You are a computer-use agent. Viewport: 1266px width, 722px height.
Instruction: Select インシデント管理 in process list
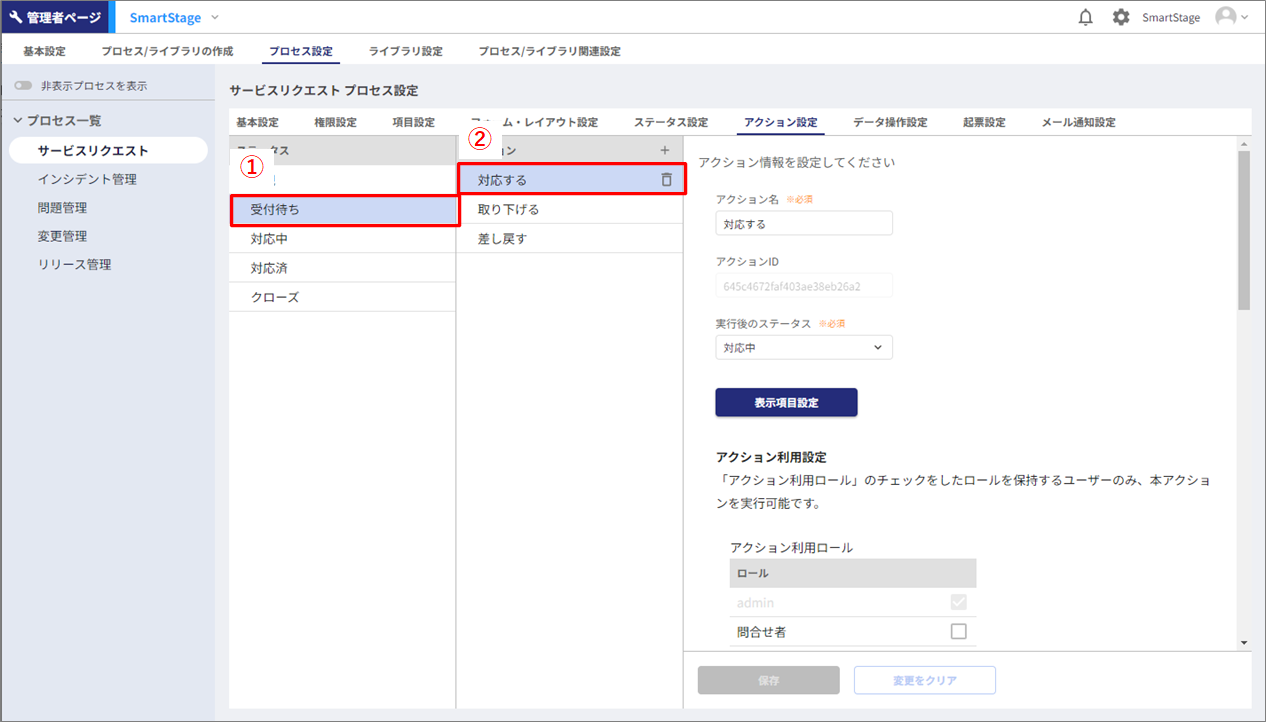coord(87,179)
